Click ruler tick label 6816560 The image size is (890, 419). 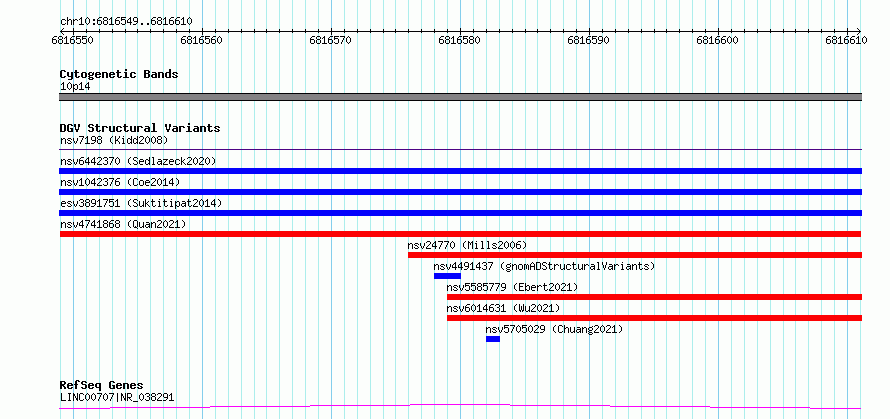pyautogui.click(x=202, y=40)
